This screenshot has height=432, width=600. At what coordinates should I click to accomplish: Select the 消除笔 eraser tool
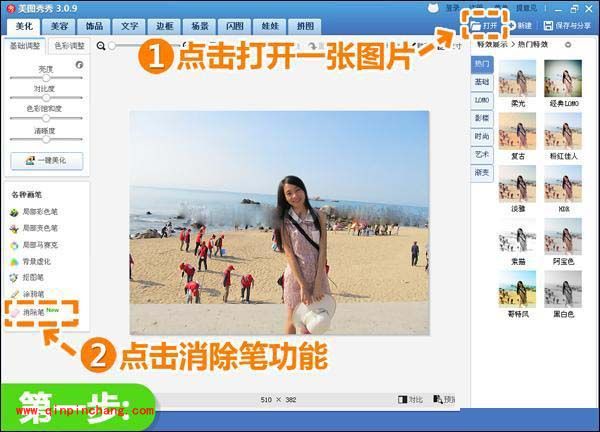34,313
